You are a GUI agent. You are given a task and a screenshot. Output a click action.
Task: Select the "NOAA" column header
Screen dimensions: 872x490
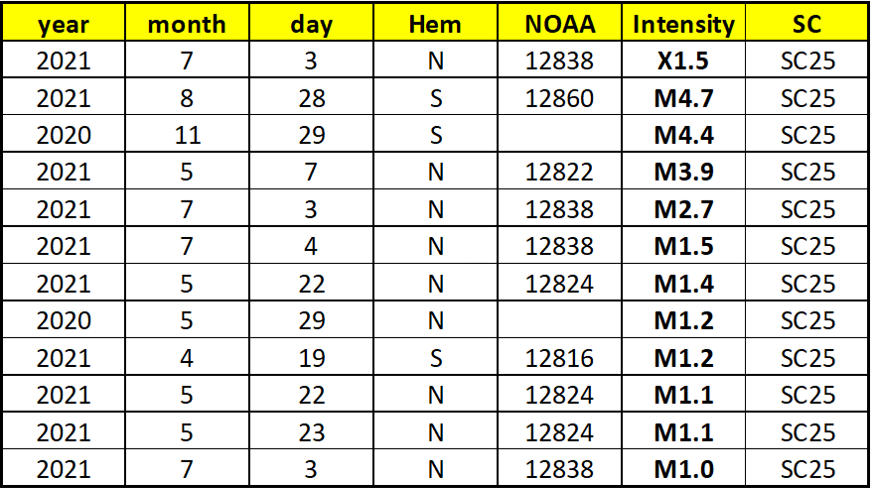559,24
